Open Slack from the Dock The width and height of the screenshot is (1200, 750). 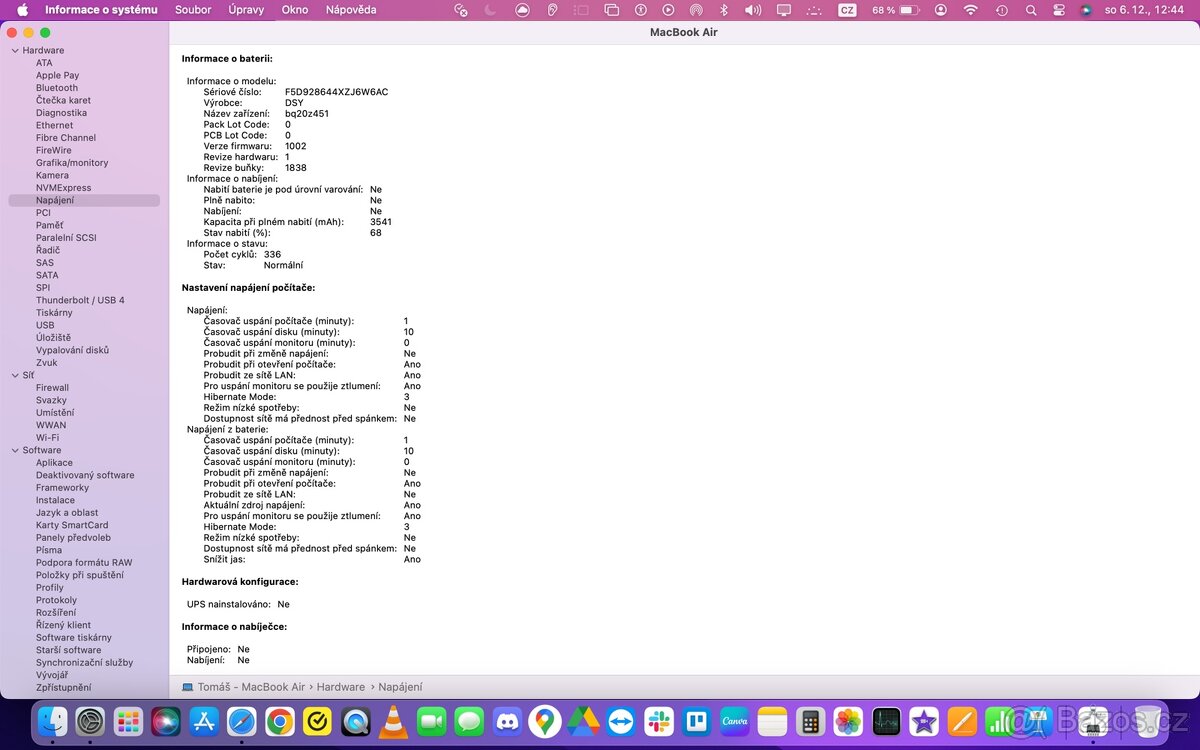658,721
